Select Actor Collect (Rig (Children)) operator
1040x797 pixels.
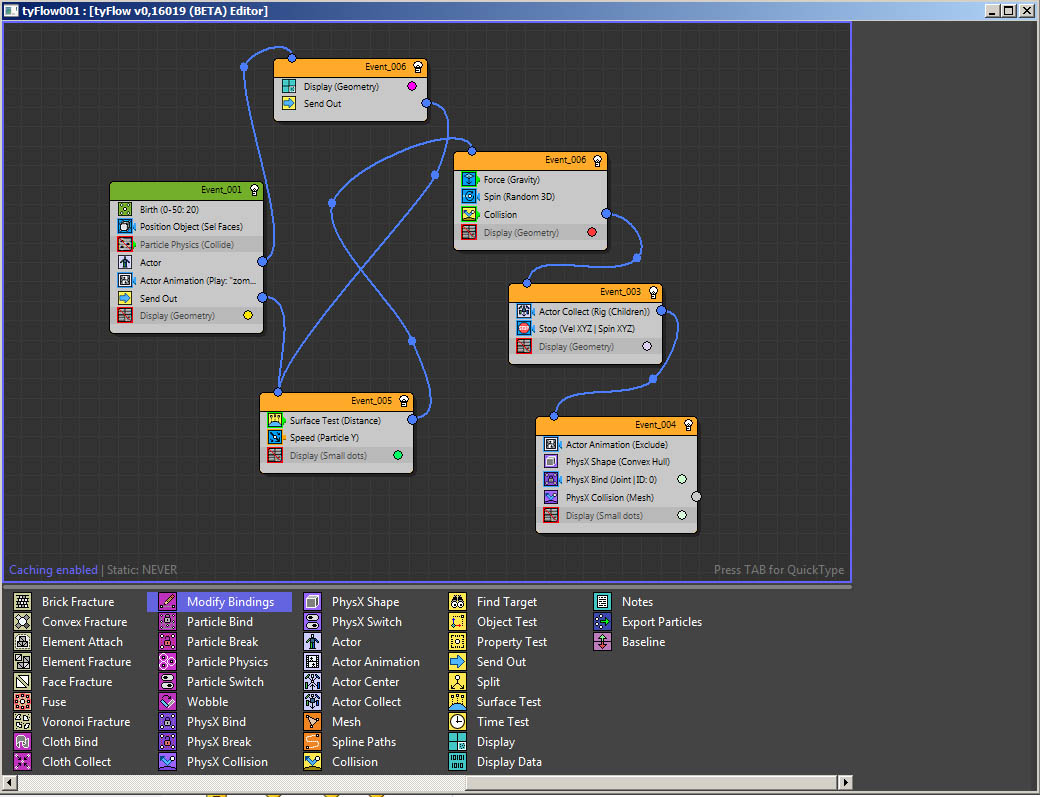click(x=585, y=312)
